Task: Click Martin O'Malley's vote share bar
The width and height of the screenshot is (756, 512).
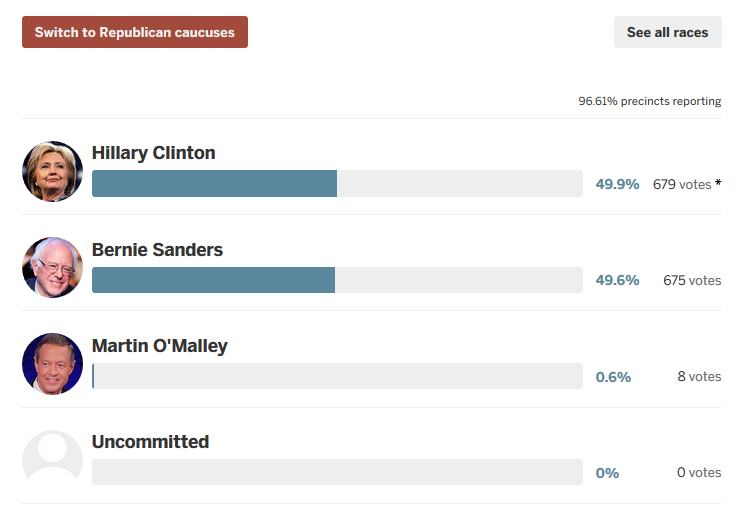Action: click(x=93, y=376)
